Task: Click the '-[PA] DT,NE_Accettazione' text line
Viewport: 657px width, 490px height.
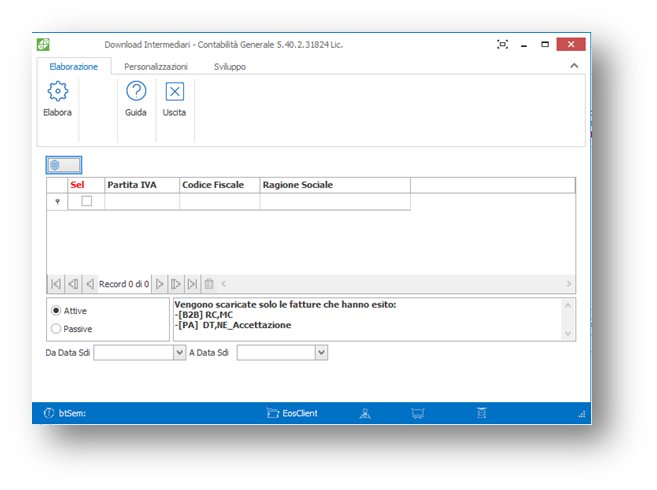Action: coord(233,325)
